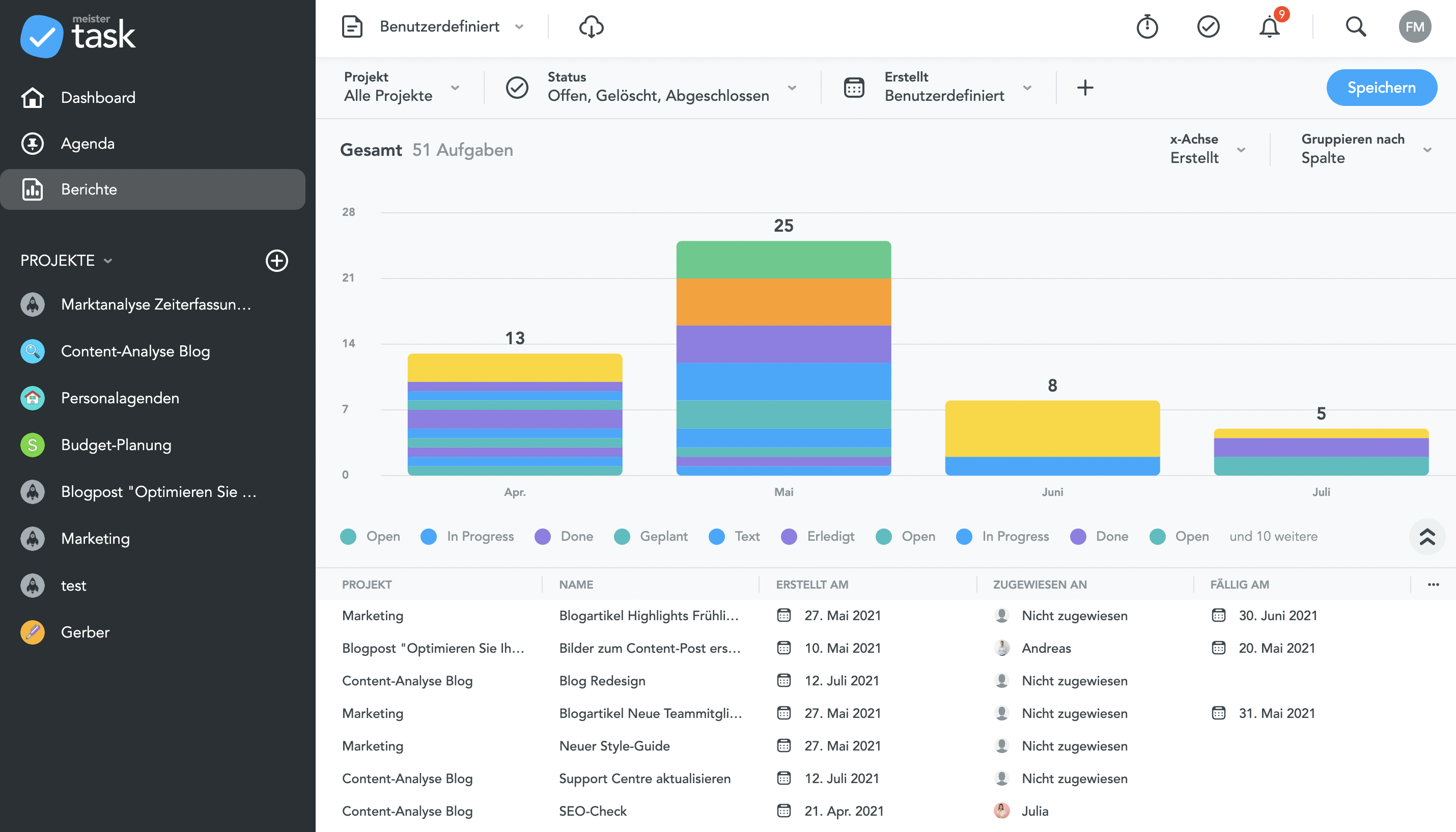Open the FM user avatar menu

1414,27
